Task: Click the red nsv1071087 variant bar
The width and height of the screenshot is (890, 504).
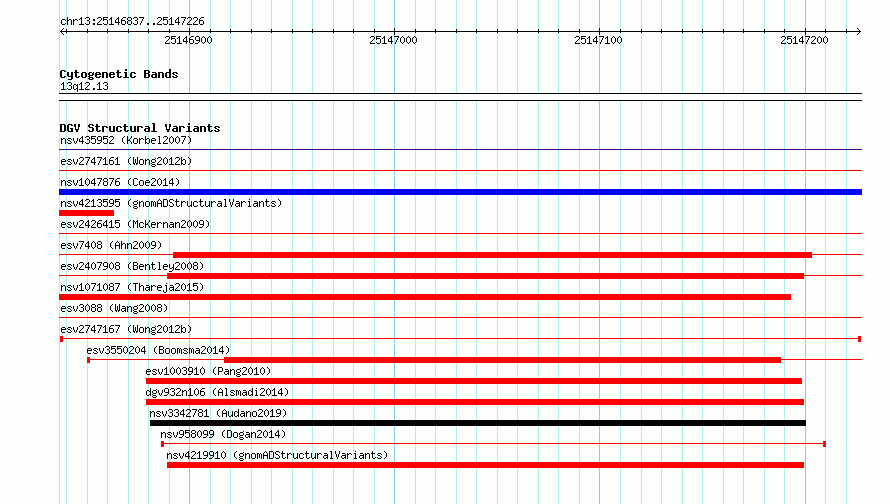Action: 425,297
